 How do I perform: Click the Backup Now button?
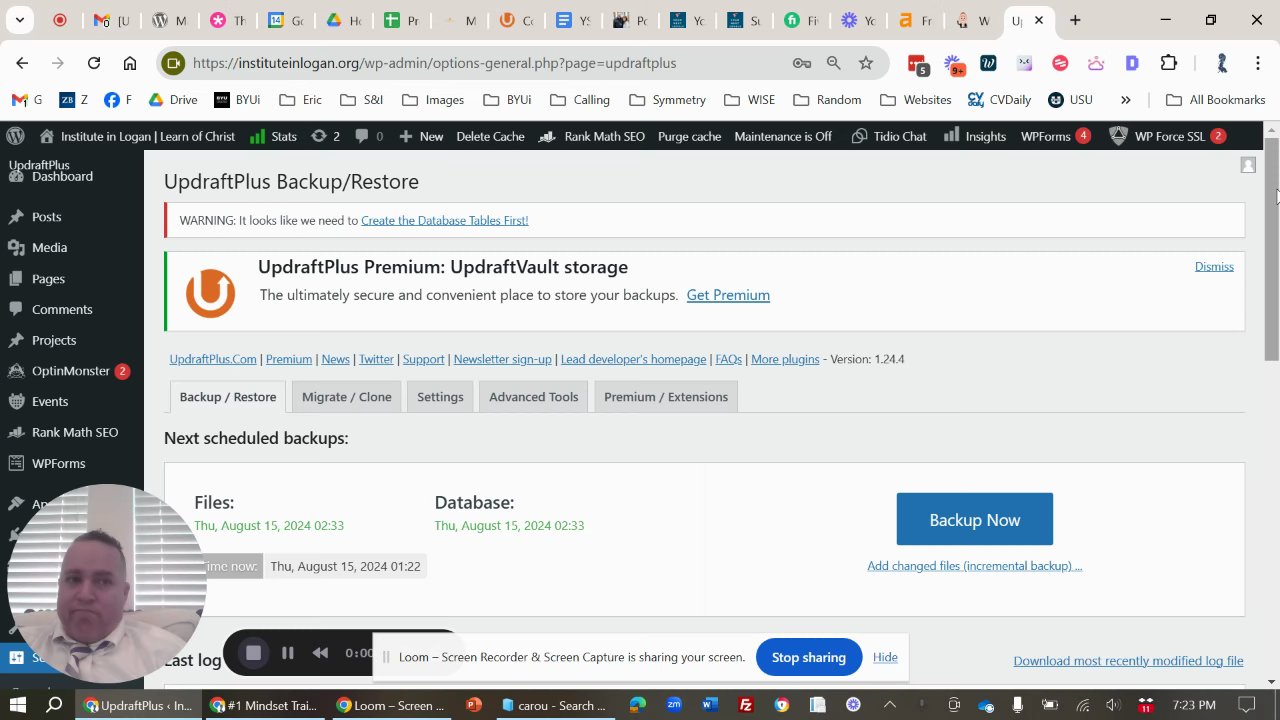pyautogui.click(x=974, y=519)
